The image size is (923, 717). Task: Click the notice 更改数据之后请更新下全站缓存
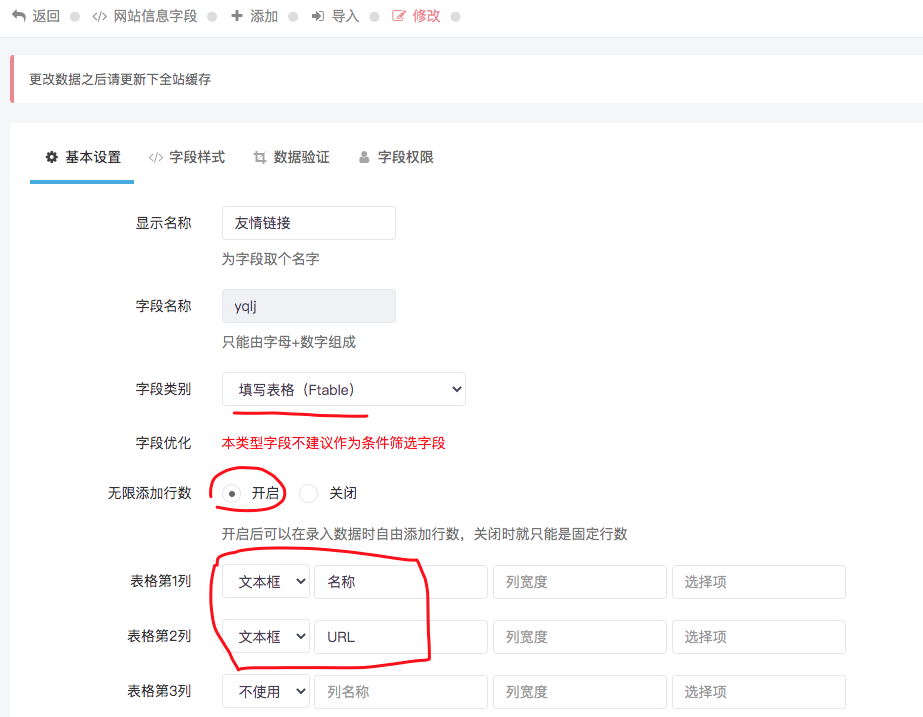coord(120,79)
